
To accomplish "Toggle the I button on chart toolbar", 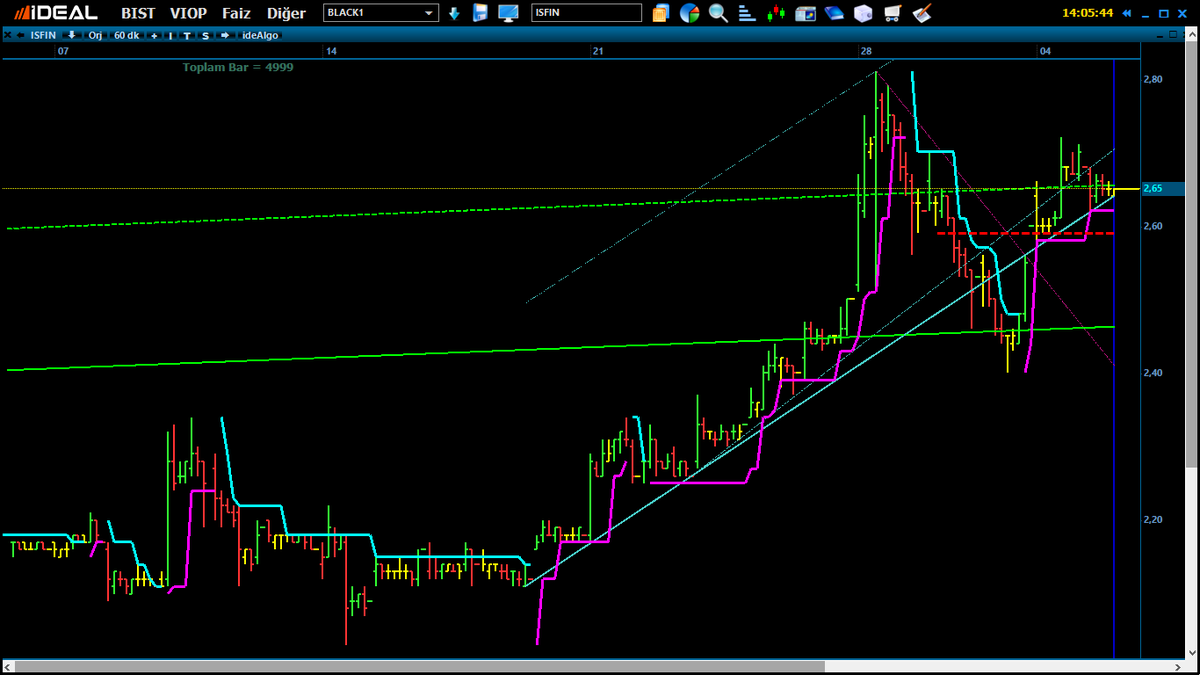I will pyautogui.click(x=171, y=35).
